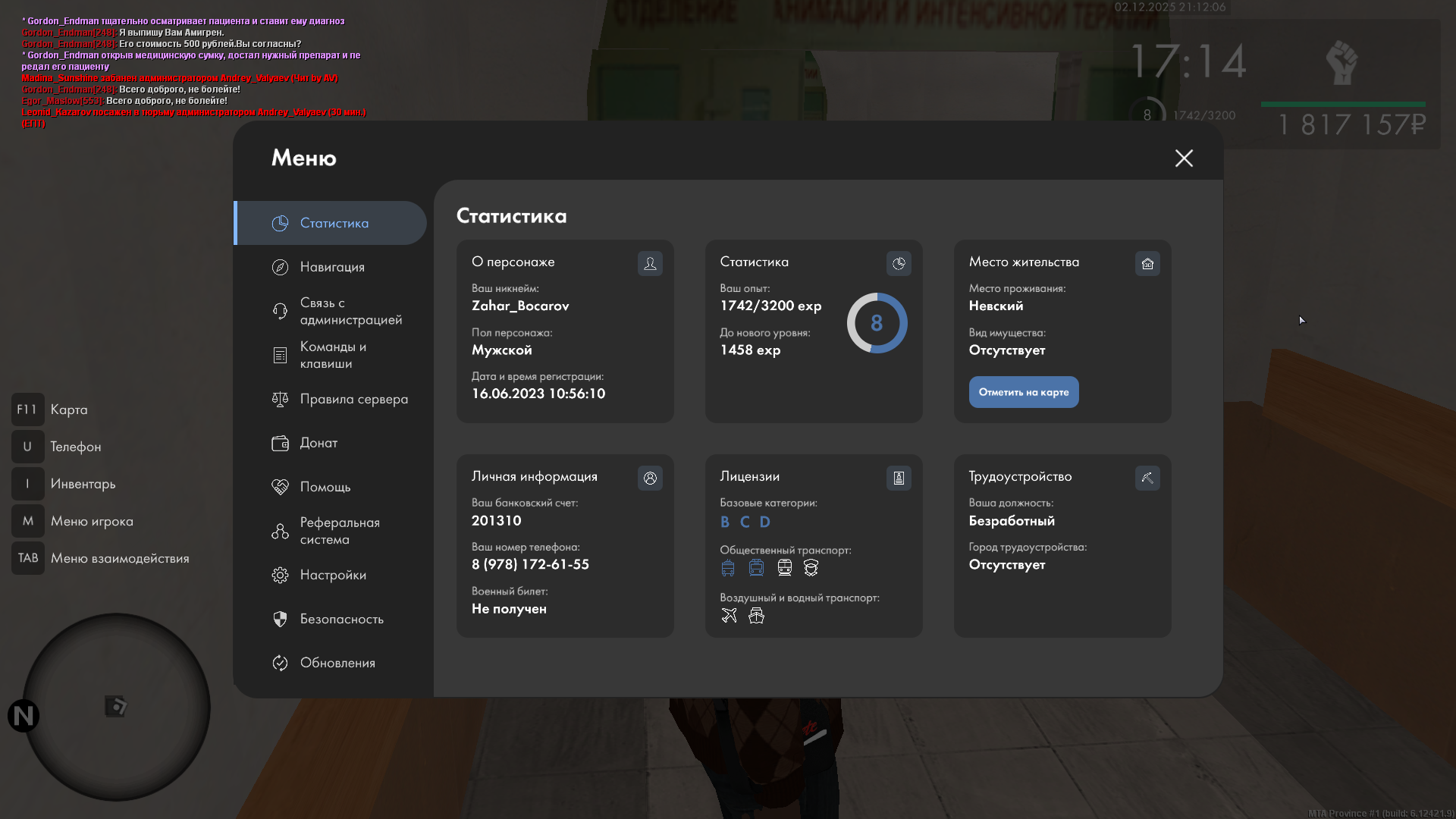The image size is (1456, 819).
Task: Go to Правила сервера section
Action: coord(353,399)
